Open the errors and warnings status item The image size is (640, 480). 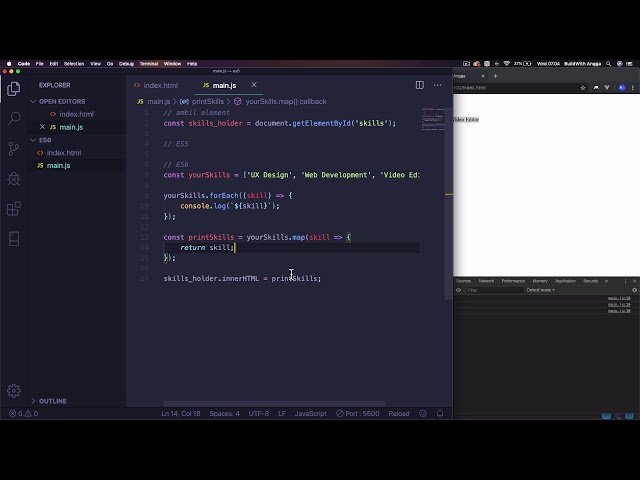click(24, 413)
